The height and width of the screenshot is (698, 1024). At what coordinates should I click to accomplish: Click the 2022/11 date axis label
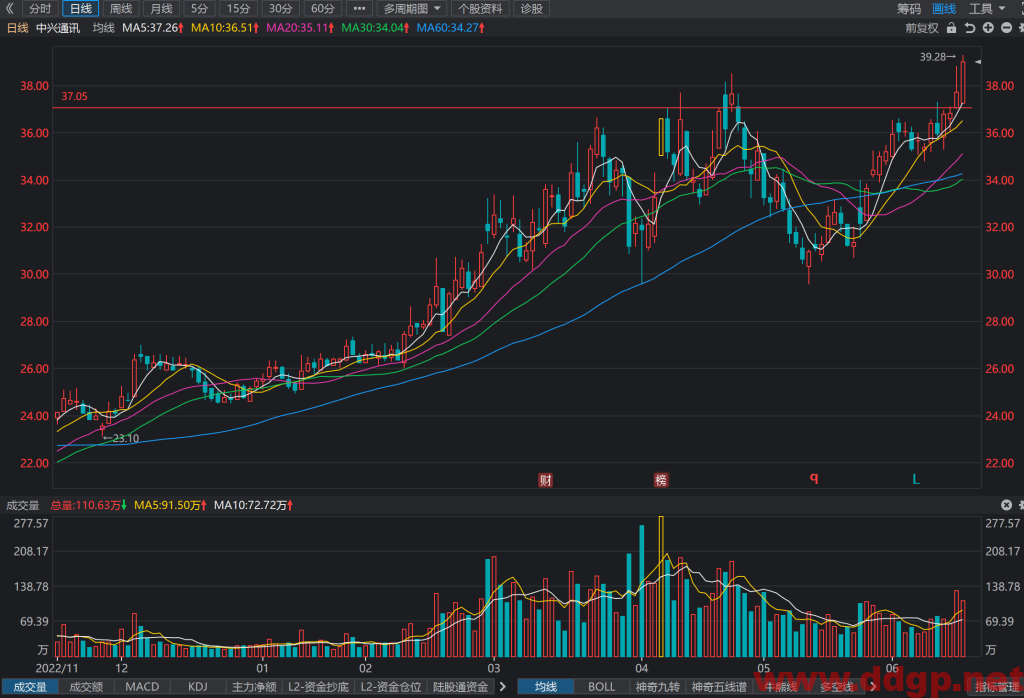(x=57, y=669)
